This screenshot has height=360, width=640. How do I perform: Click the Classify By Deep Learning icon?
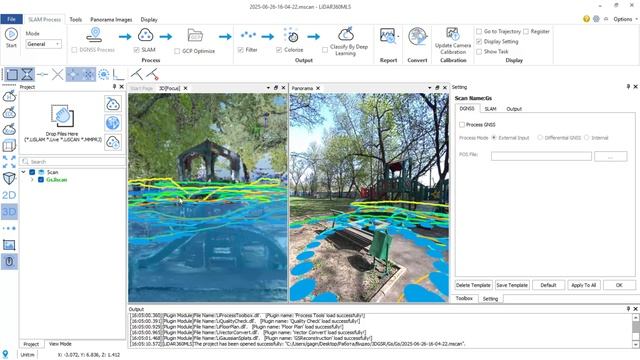[x=346, y=34]
